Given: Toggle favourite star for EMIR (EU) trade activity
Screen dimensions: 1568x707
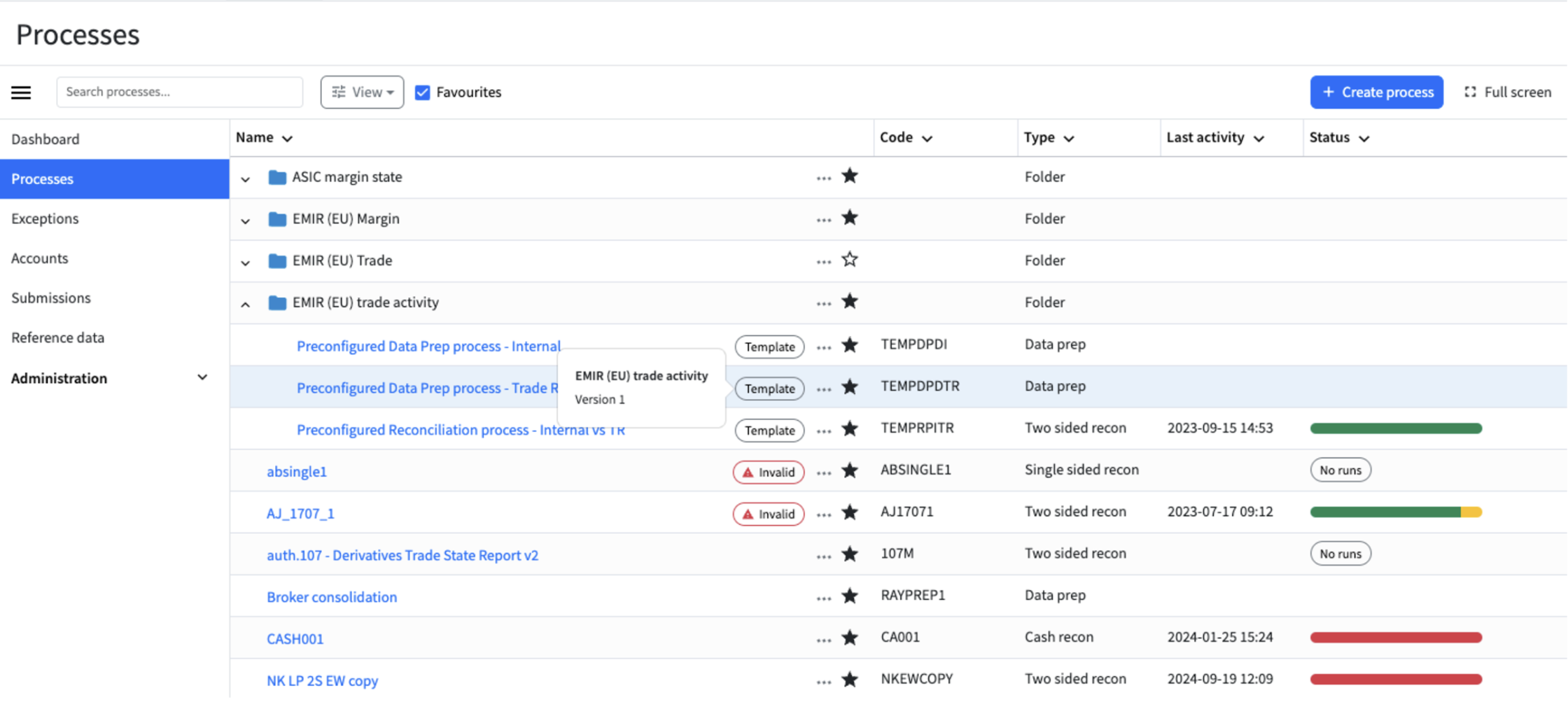Looking at the screenshot, I should (x=850, y=302).
